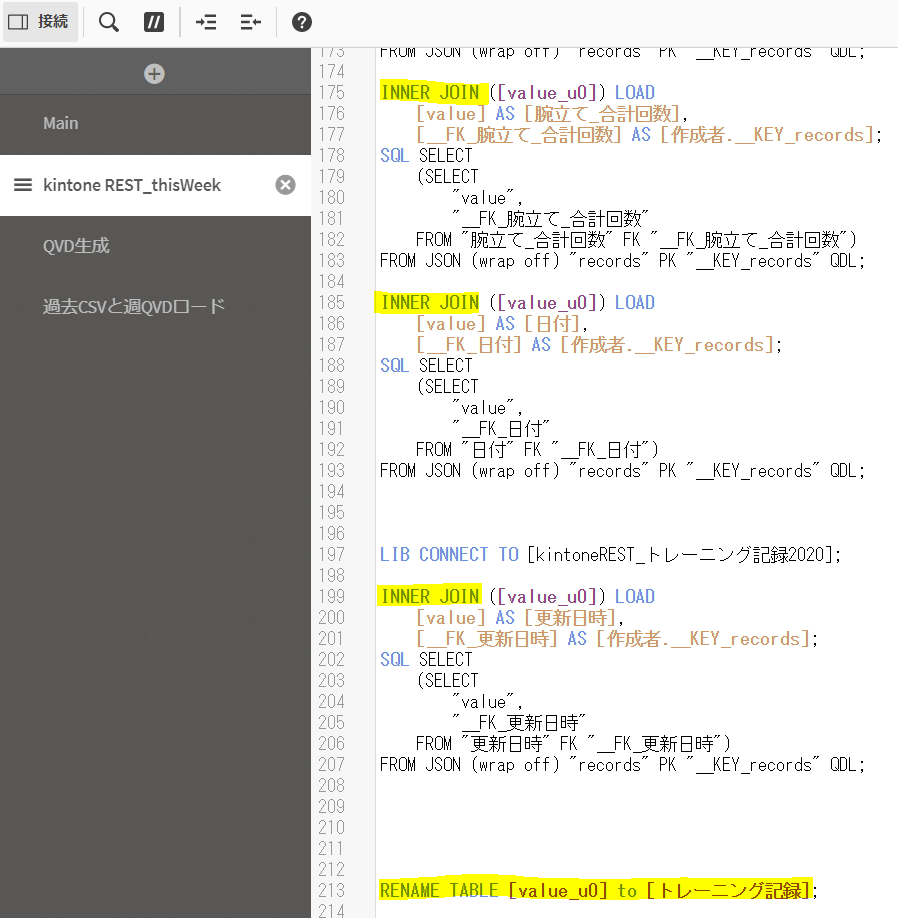Image resolution: width=898 pixels, height=918 pixels.
Task: Click line number 213 in gutter
Action: 332,890
